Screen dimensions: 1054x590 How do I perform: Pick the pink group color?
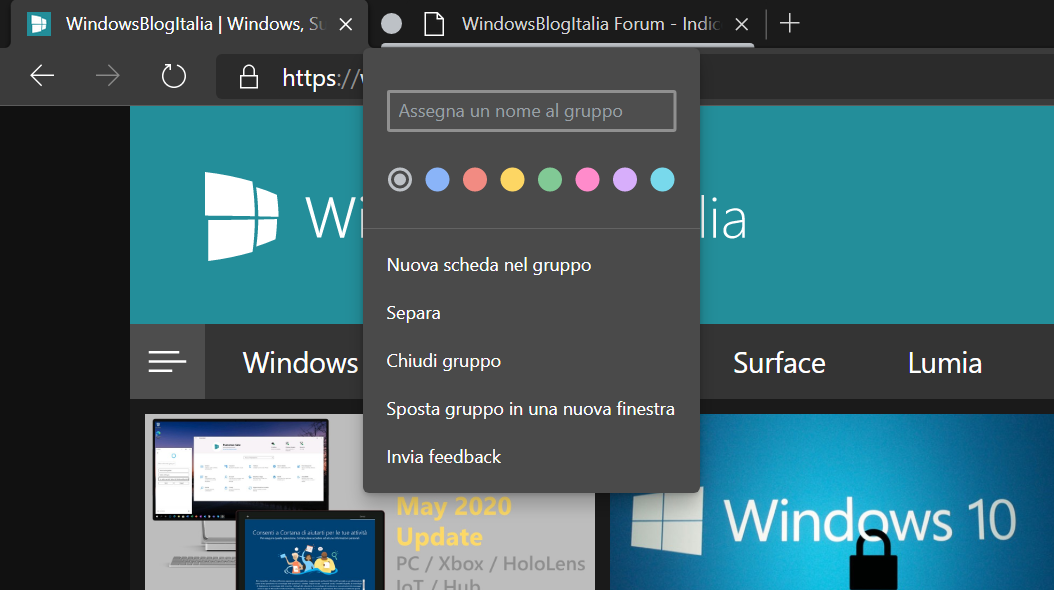(x=587, y=179)
